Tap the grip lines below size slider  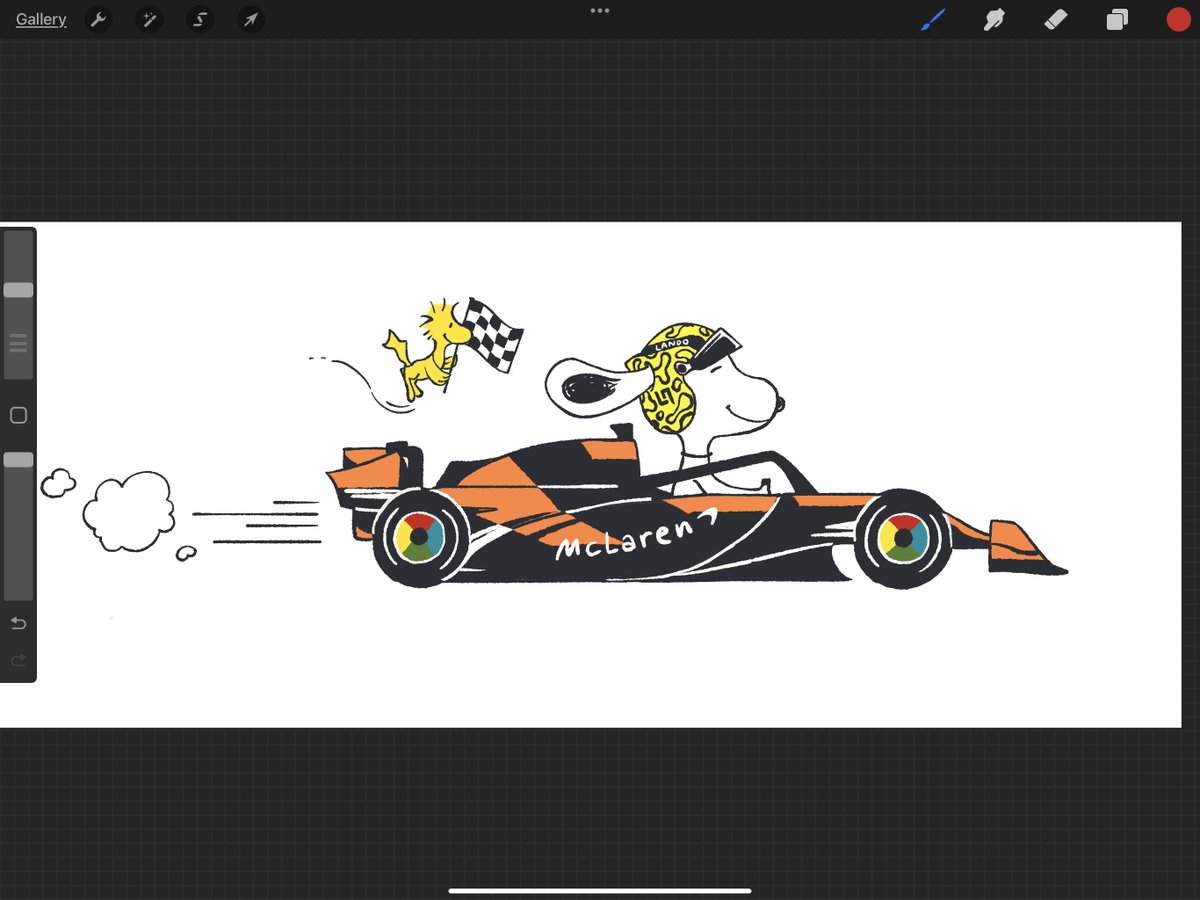click(x=18, y=343)
